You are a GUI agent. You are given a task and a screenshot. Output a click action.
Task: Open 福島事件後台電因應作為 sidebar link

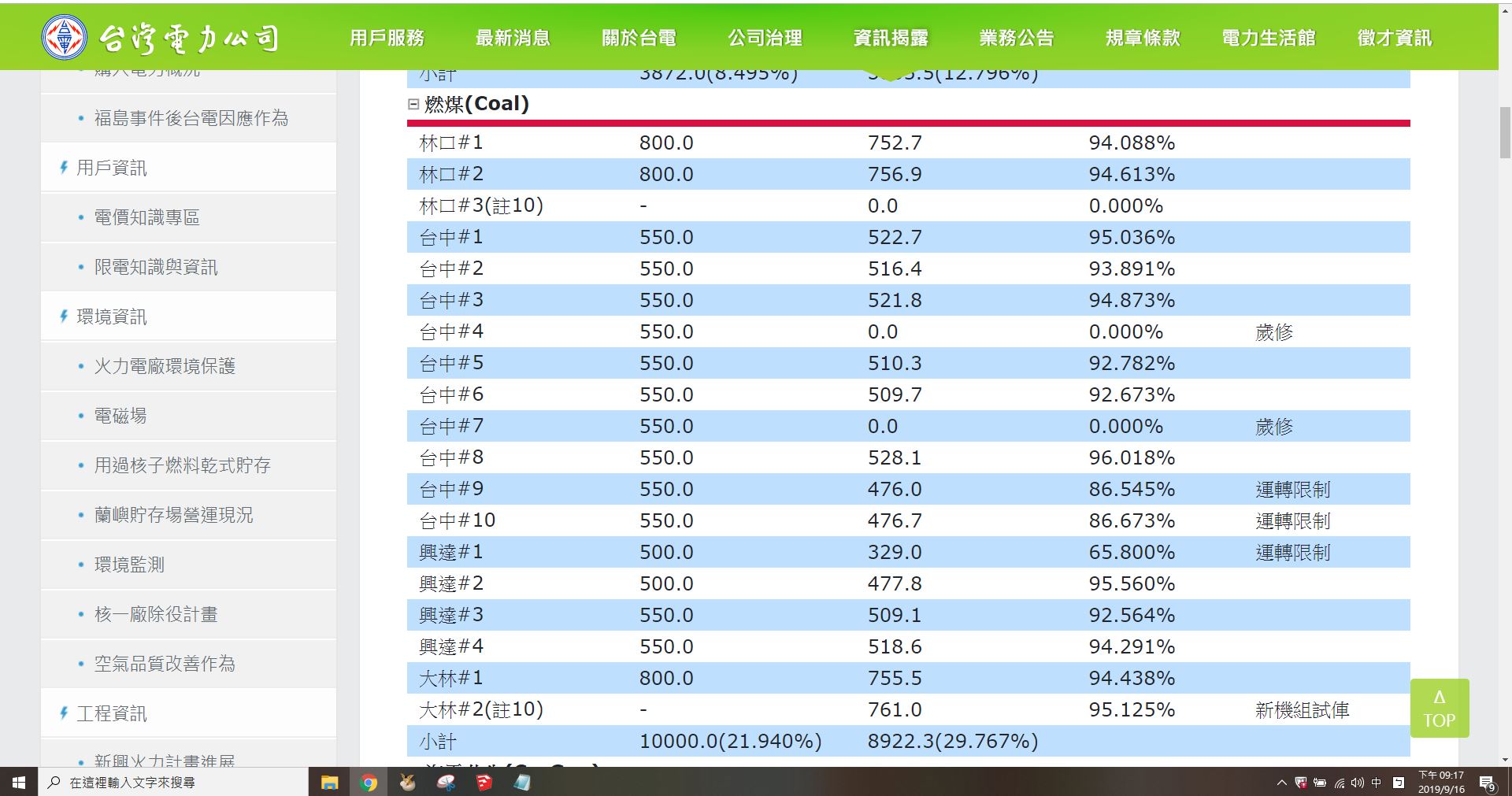[191, 118]
